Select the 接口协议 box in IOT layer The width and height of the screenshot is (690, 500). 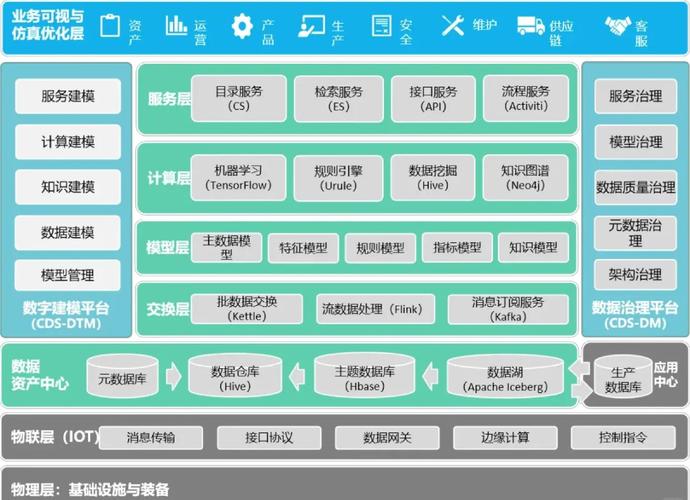(x=269, y=438)
